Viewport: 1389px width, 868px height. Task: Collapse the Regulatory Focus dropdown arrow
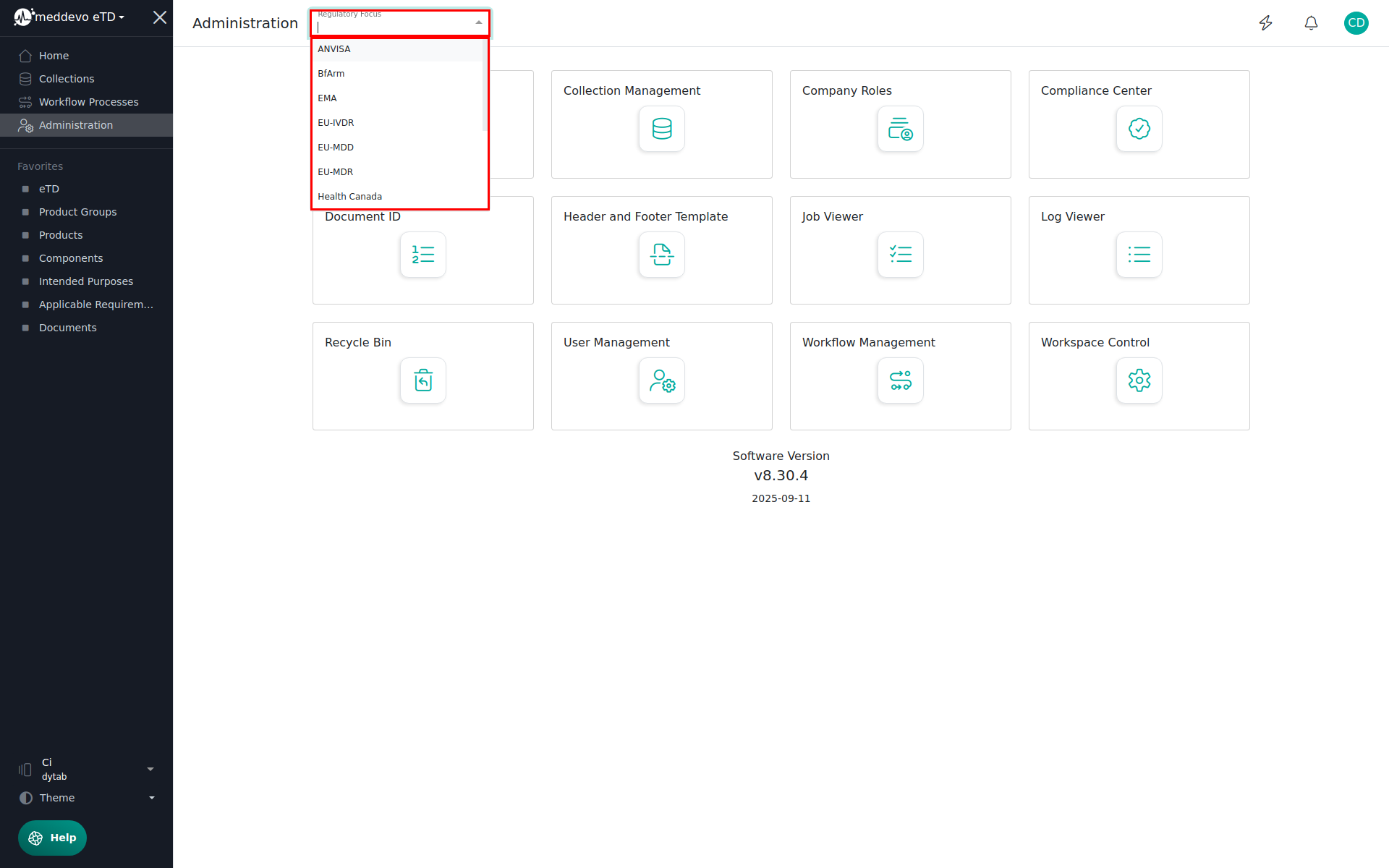click(478, 23)
